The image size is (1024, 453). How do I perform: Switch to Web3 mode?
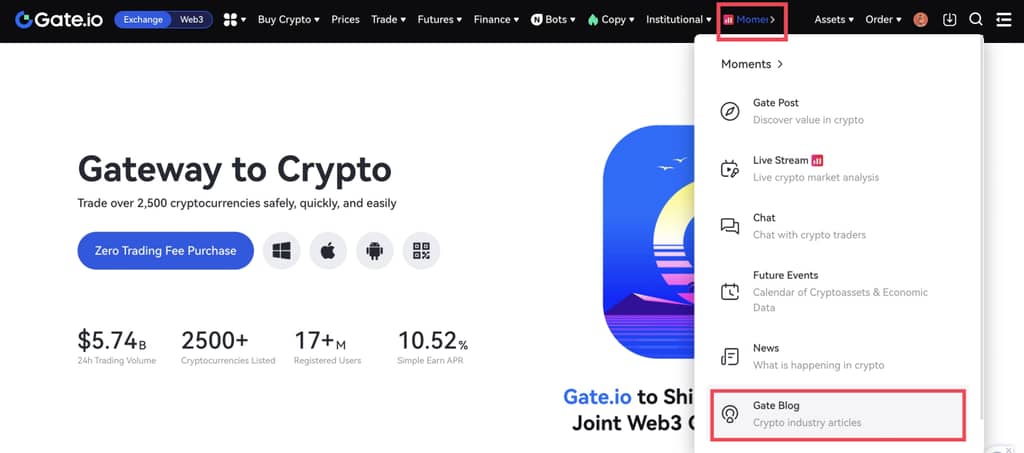click(x=192, y=19)
